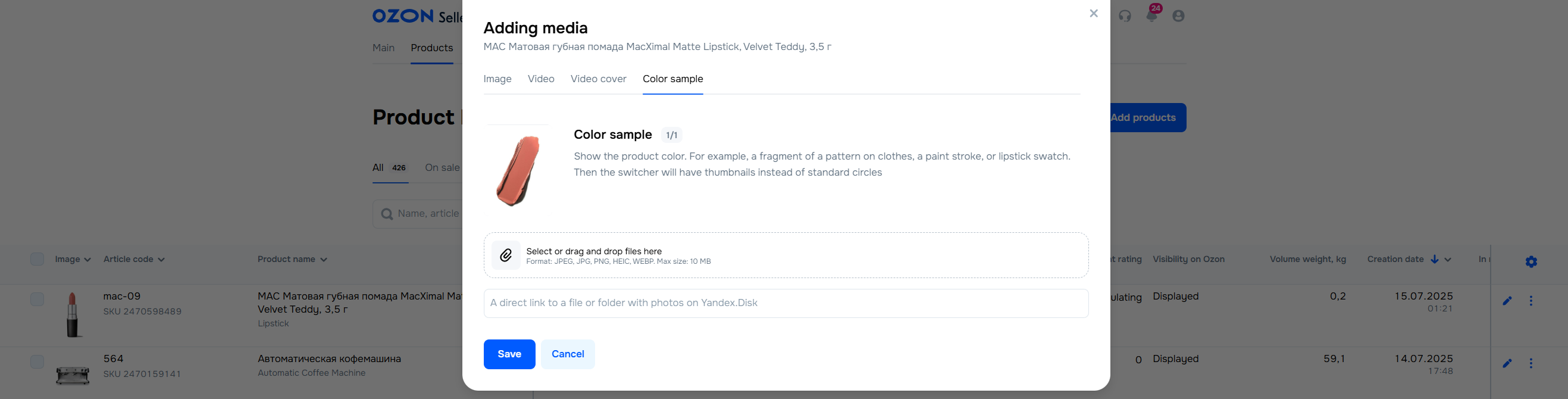This screenshot has height=399, width=1568.
Task: Edit the Automatic Coffee Machine product
Action: [x=1507, y=363]
